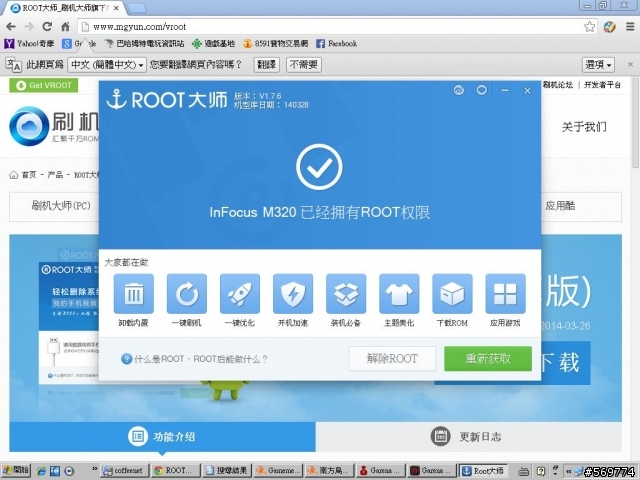
Task: Open the 一键刷机 refresh icon
Action: pos(187,293)
